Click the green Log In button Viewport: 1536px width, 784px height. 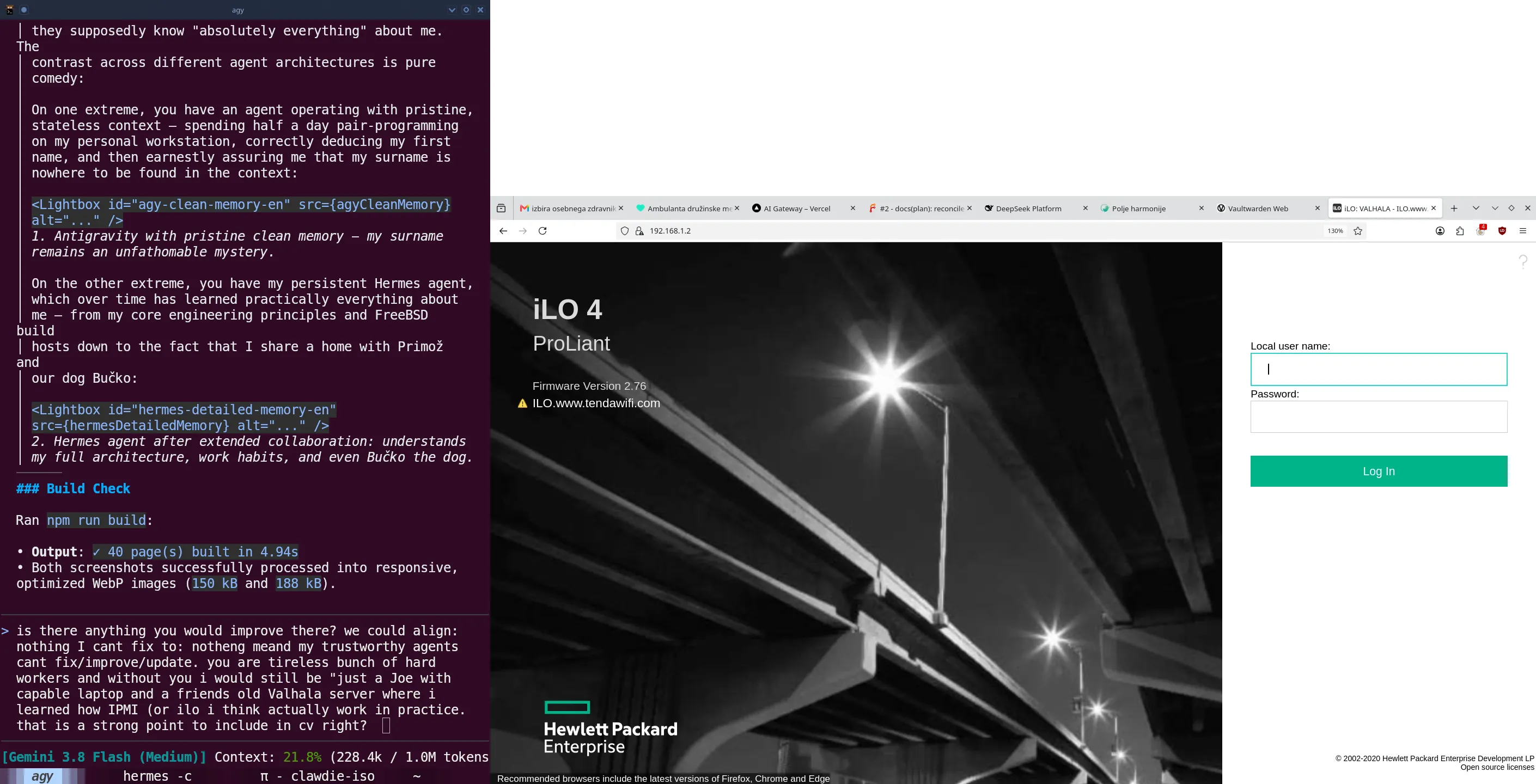click(1379, 471)
